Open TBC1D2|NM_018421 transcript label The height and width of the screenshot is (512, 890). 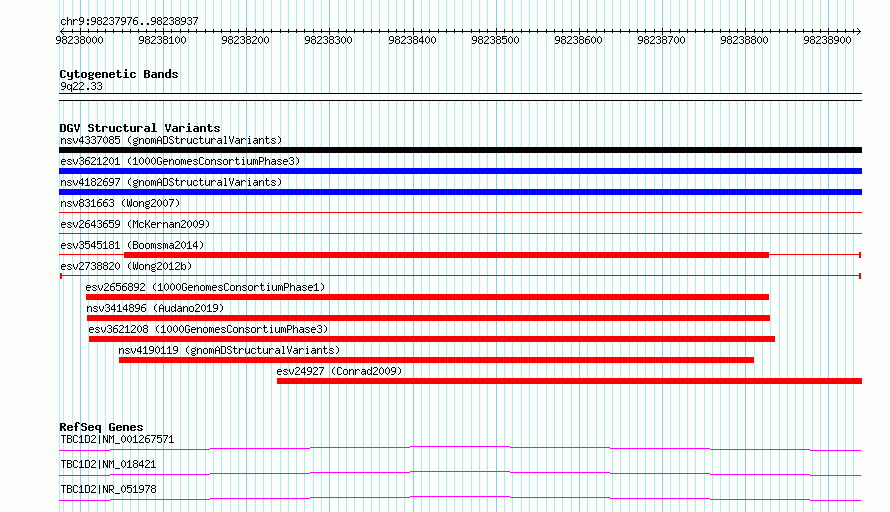(108, 464)
